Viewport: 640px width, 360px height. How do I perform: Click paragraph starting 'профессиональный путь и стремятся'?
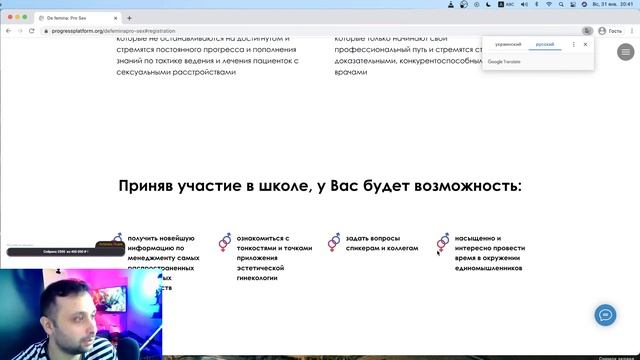tap(408, 55)
